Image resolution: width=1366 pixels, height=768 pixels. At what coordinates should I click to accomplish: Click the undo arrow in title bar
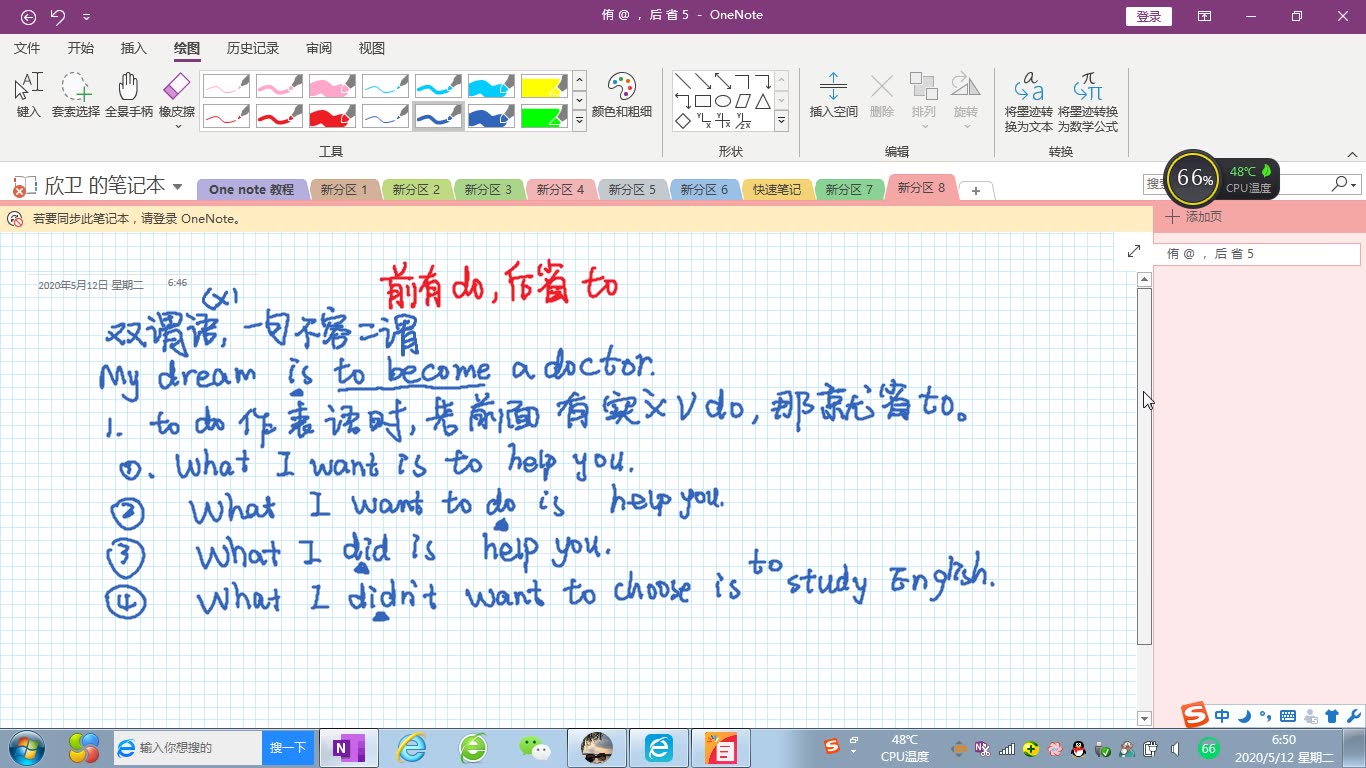coord(58,16)
